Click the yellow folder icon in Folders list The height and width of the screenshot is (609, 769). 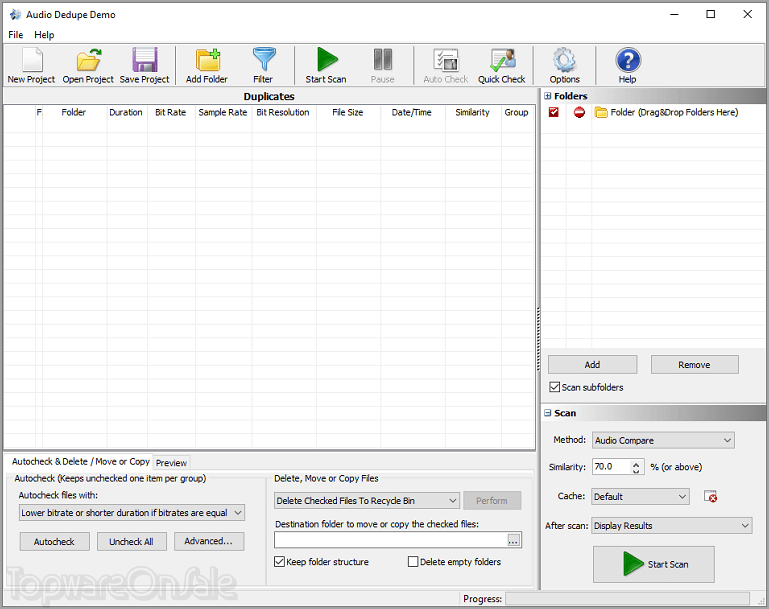point(601,112)
